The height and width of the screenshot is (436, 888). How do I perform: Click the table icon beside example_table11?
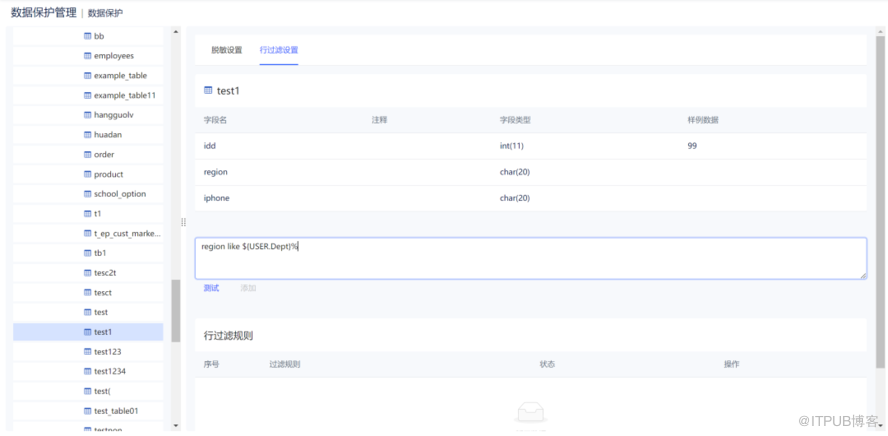pos(87,95)
